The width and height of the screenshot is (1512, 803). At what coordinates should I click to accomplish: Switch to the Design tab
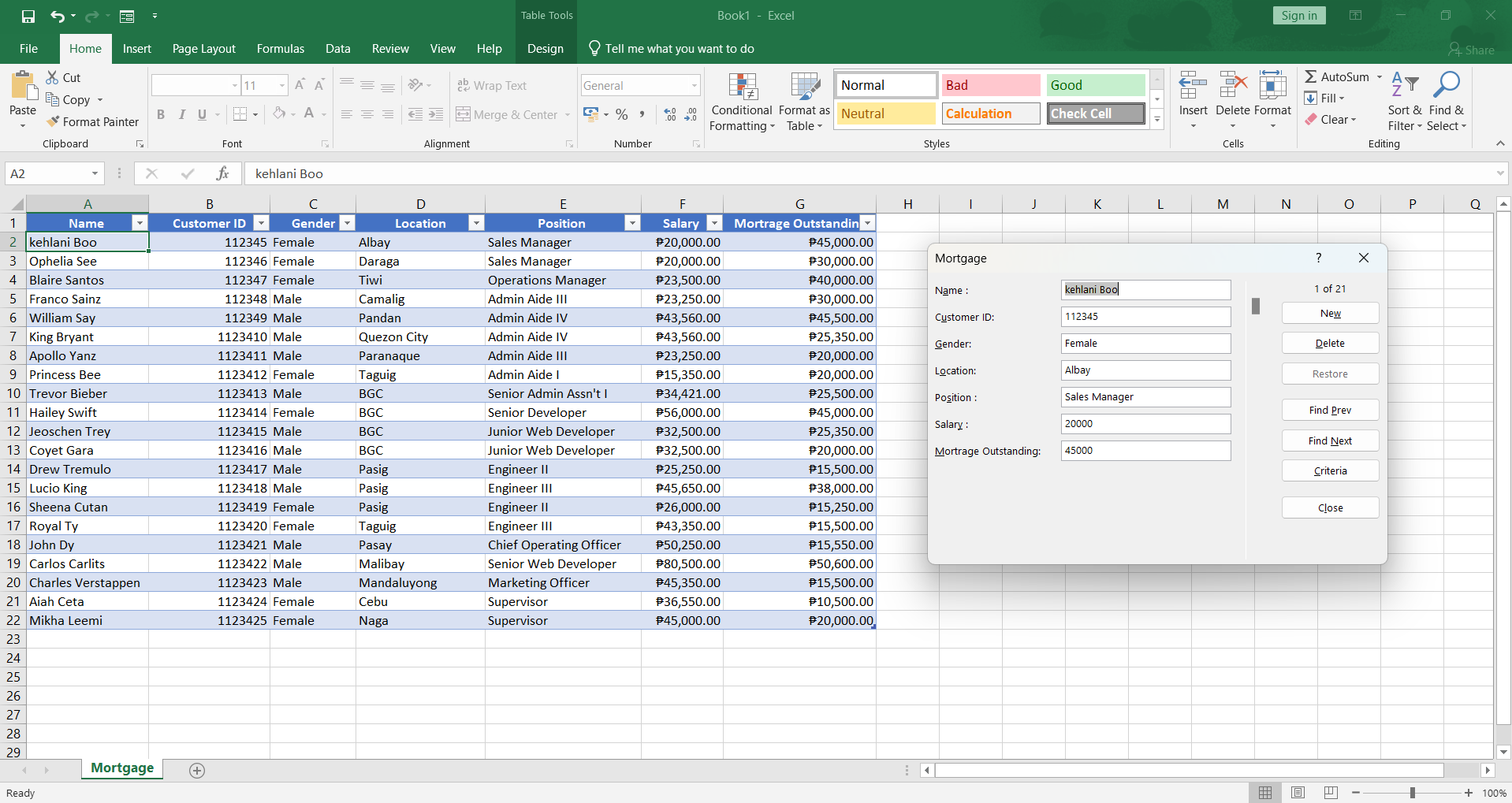pos(545,49)
